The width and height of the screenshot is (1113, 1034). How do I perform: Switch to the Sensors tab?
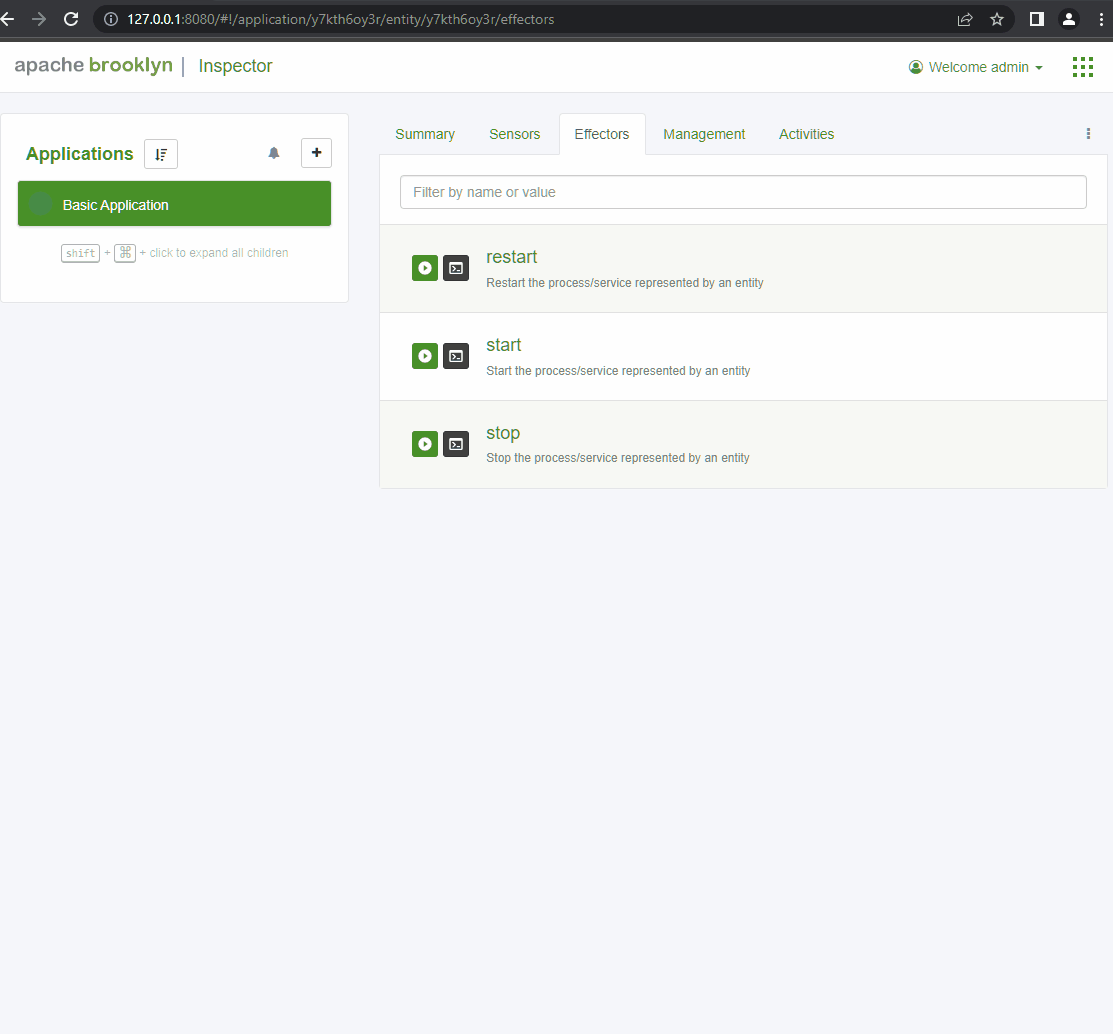coord(515,134)
